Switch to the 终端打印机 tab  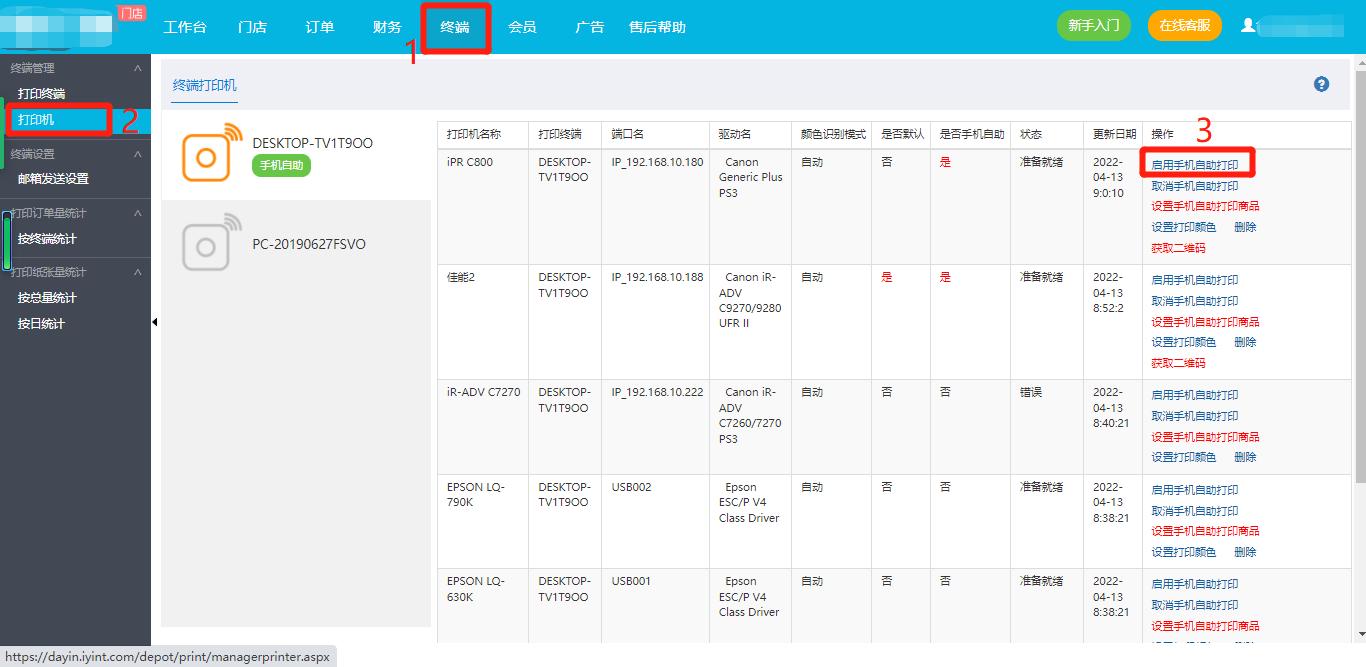tap(205, 86)
